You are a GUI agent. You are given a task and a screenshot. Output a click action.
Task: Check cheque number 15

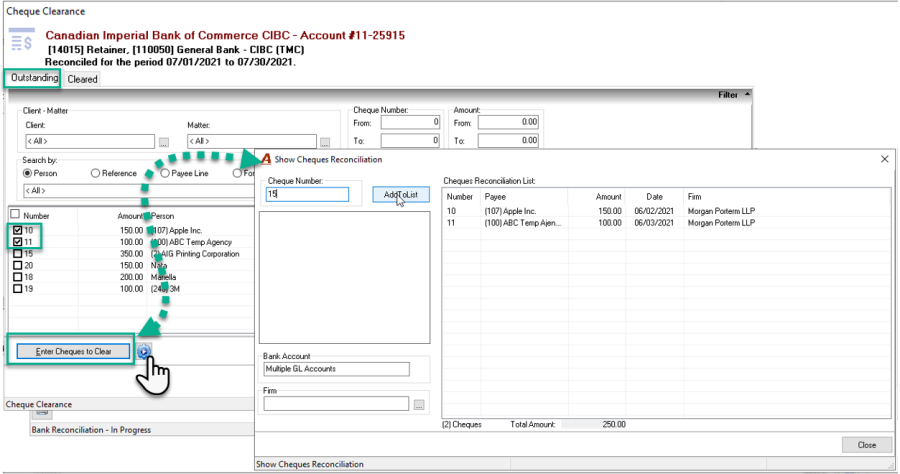pyautogui.click(x=18, y=254)
